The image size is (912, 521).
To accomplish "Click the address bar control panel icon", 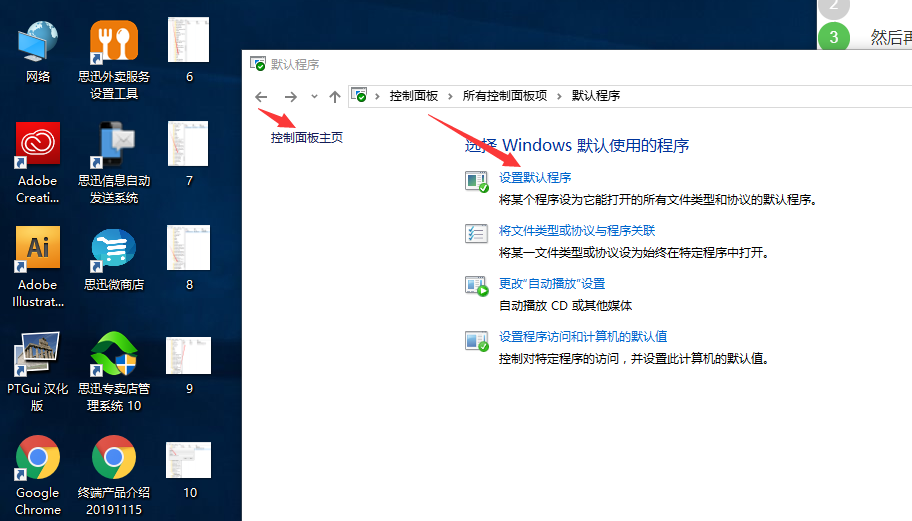I will tap(359, 95).
